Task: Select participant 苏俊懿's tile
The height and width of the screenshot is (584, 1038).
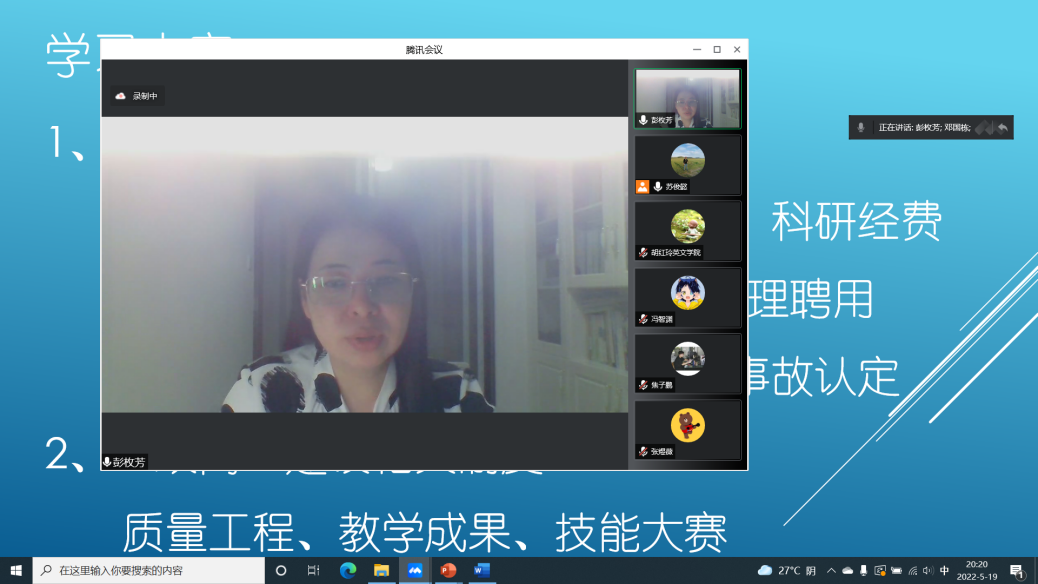Action: point(688,165)
